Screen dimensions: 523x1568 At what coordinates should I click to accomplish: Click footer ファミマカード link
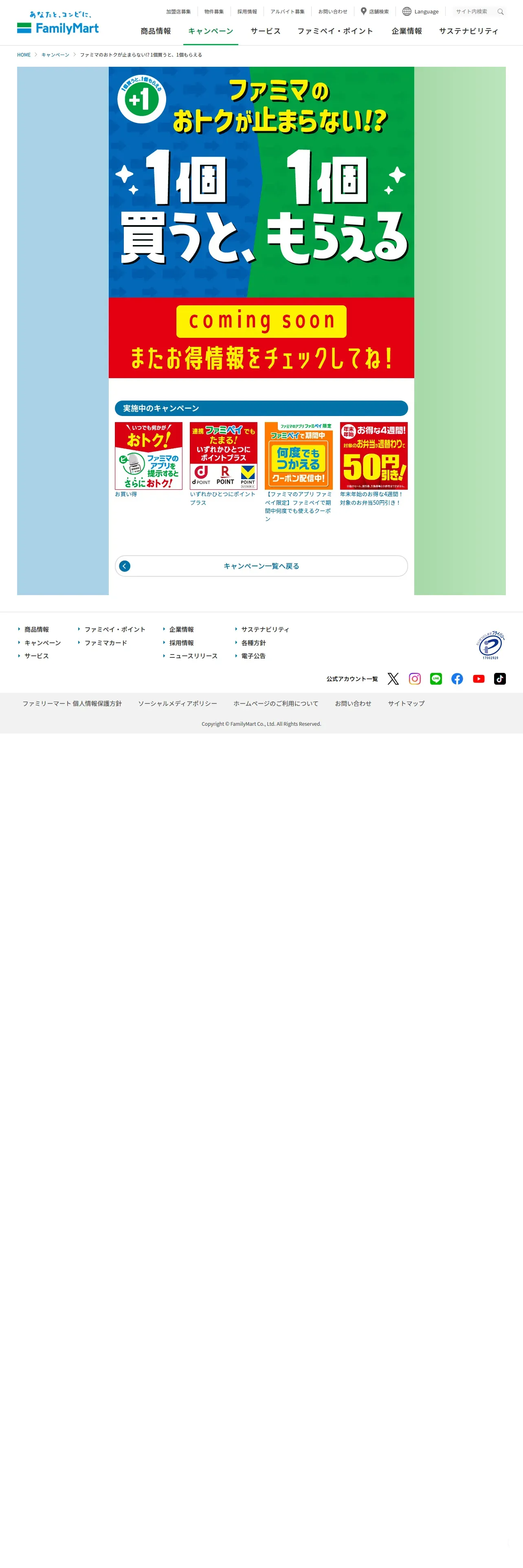click(106, 643)
